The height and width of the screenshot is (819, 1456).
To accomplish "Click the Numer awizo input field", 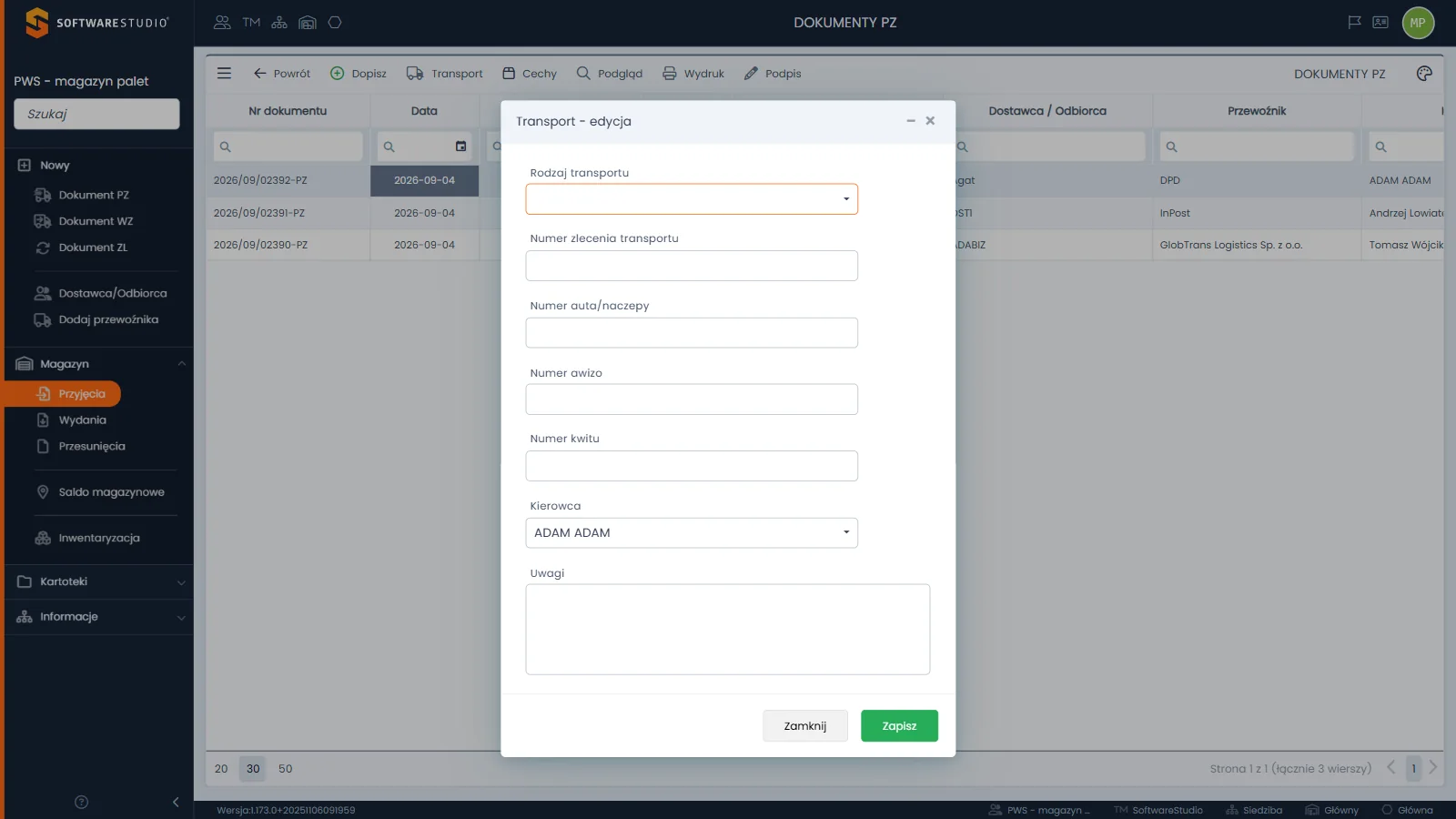I will pos(692,399).
